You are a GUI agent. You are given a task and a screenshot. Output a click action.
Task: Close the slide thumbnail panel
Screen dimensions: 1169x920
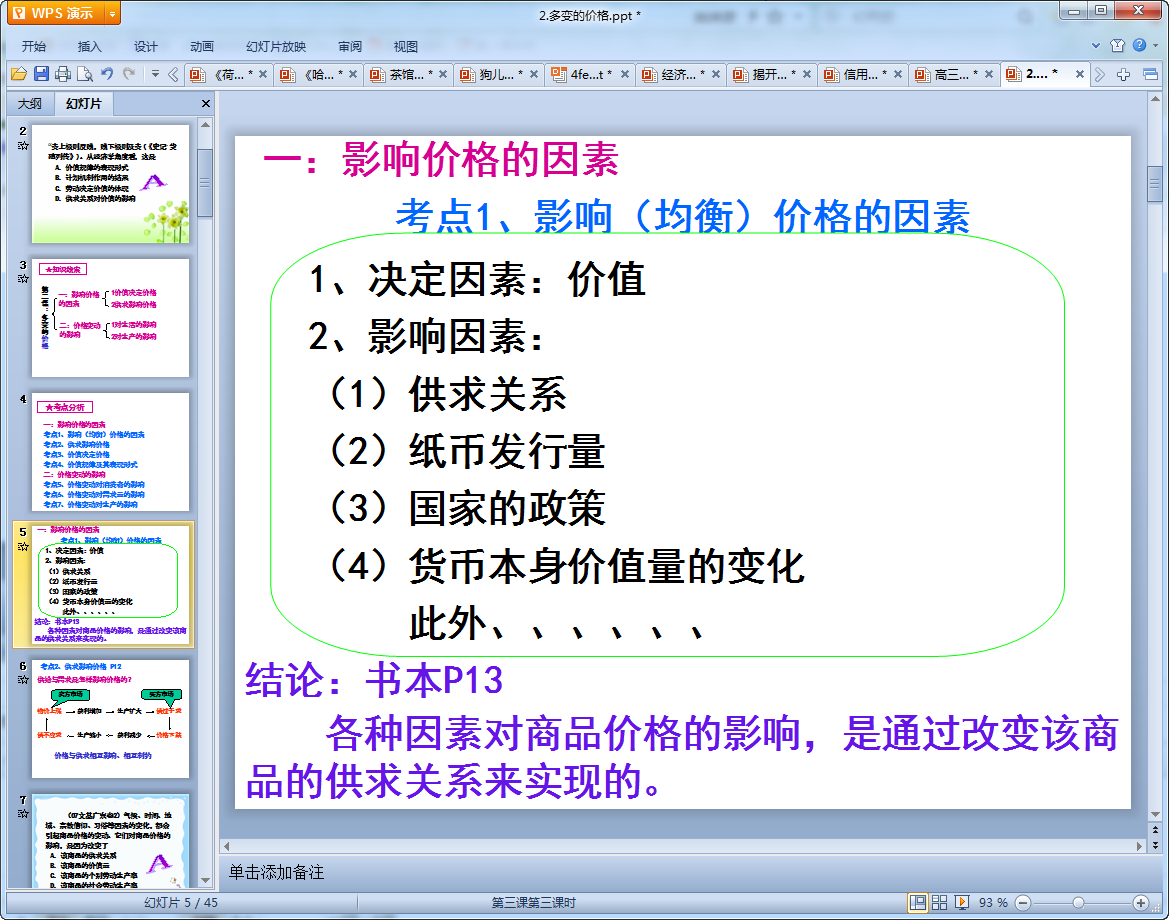click(x=206, y=104)
